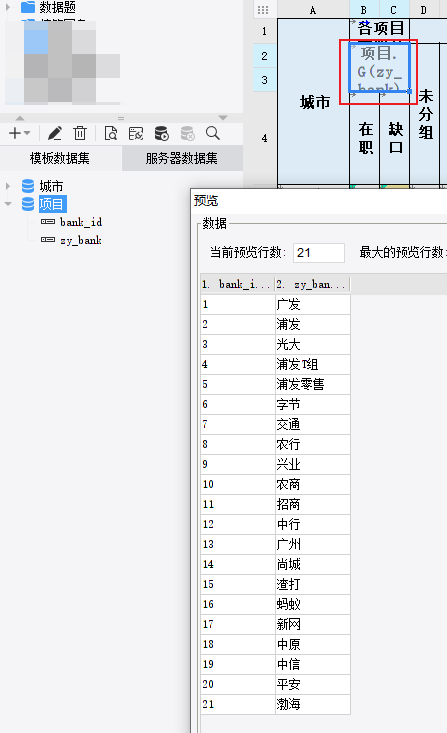447x733 pixels.
Task: Click the 浦发T组 cell
Action: pos(313,364)
